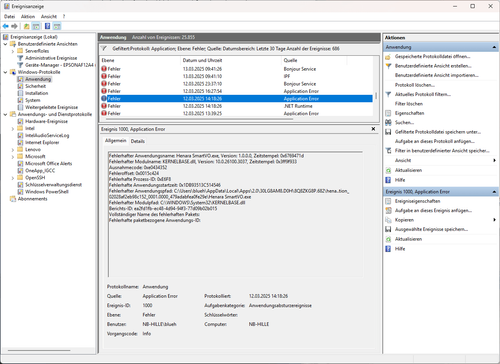This screenshot has width=500, height=364.
Task: Collapse Benutzerdefinierte Ansichten tree node
Action: coord(5,44)
